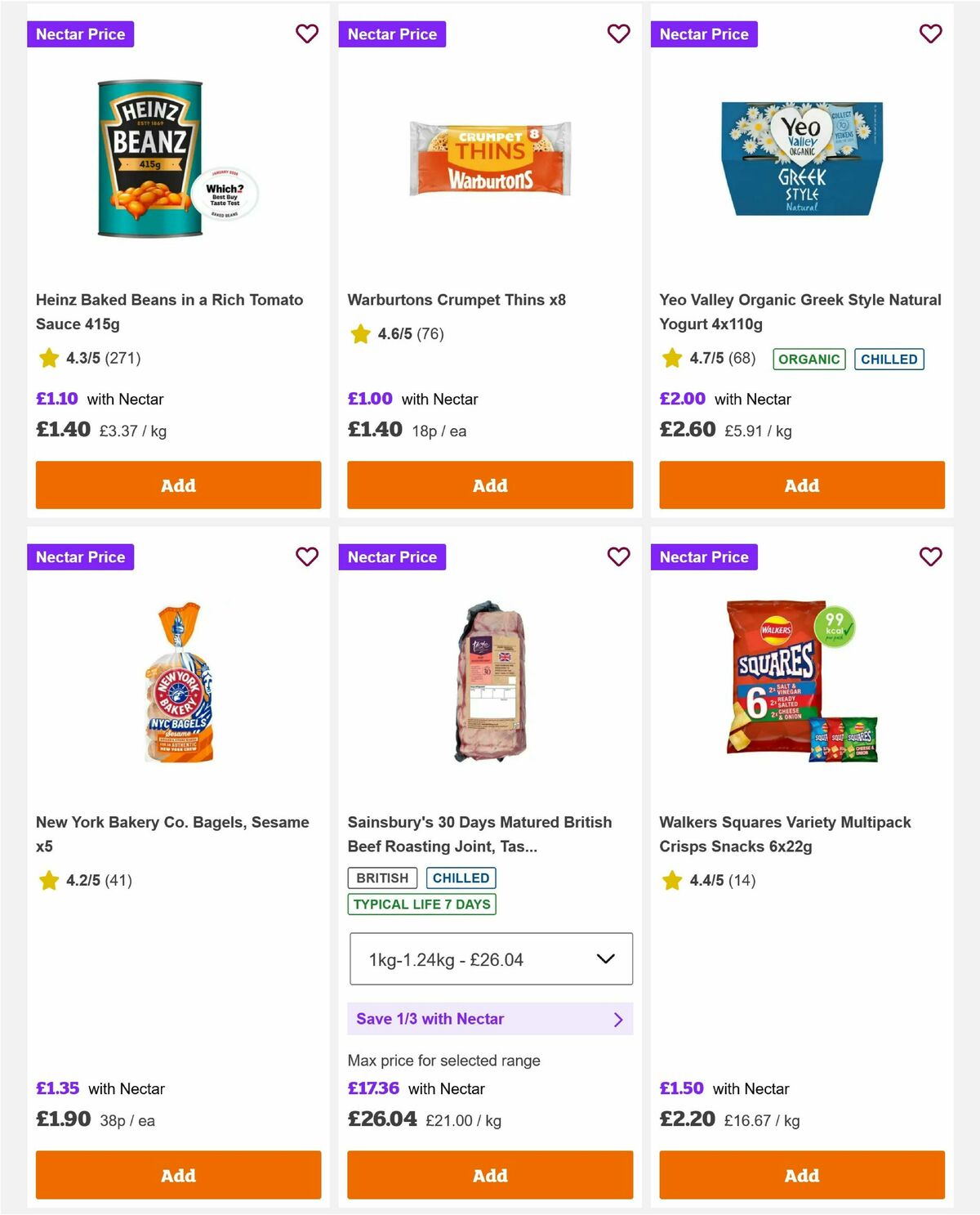Toggle the favorite heart on Warburtons Crumpet Thins
The width and height of the screenshot is (980, 1215).
[x=618, y=34]
